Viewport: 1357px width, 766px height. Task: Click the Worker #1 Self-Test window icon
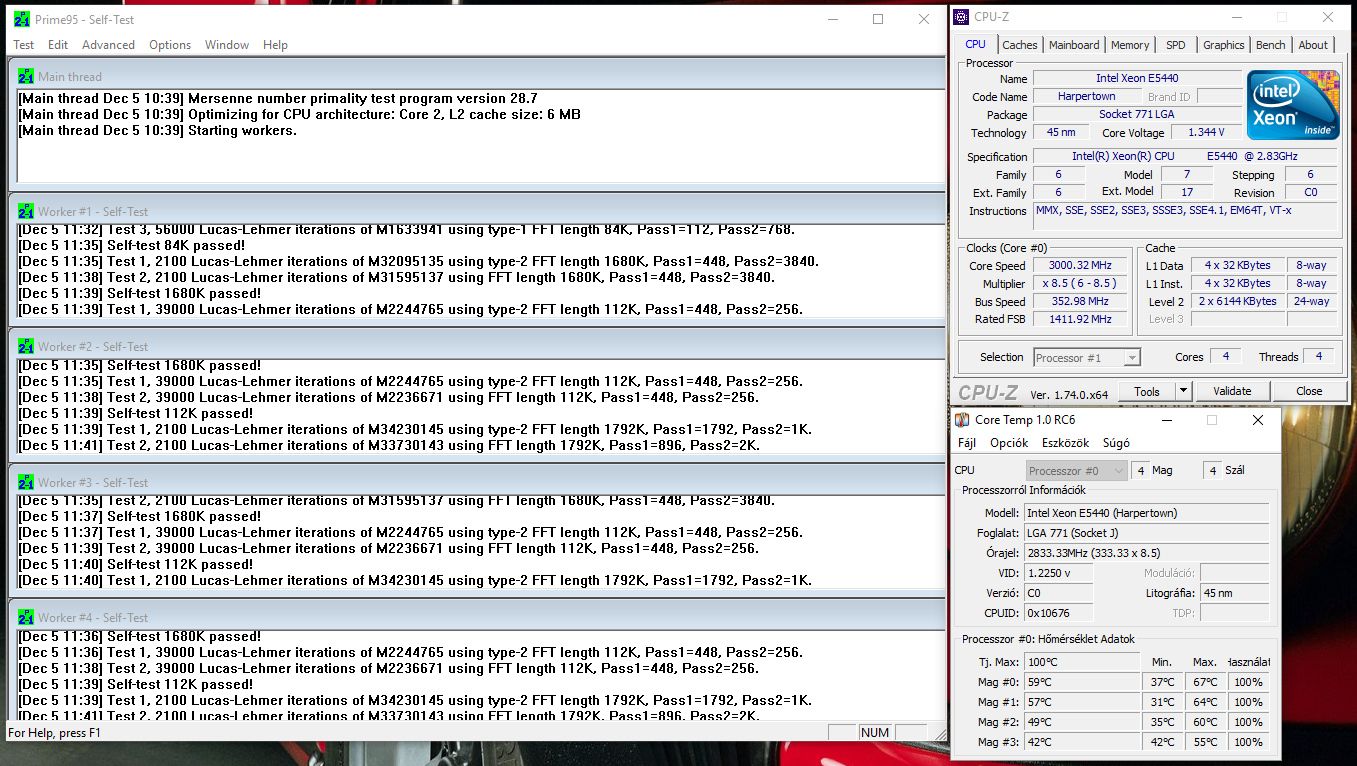coord(26,211)
